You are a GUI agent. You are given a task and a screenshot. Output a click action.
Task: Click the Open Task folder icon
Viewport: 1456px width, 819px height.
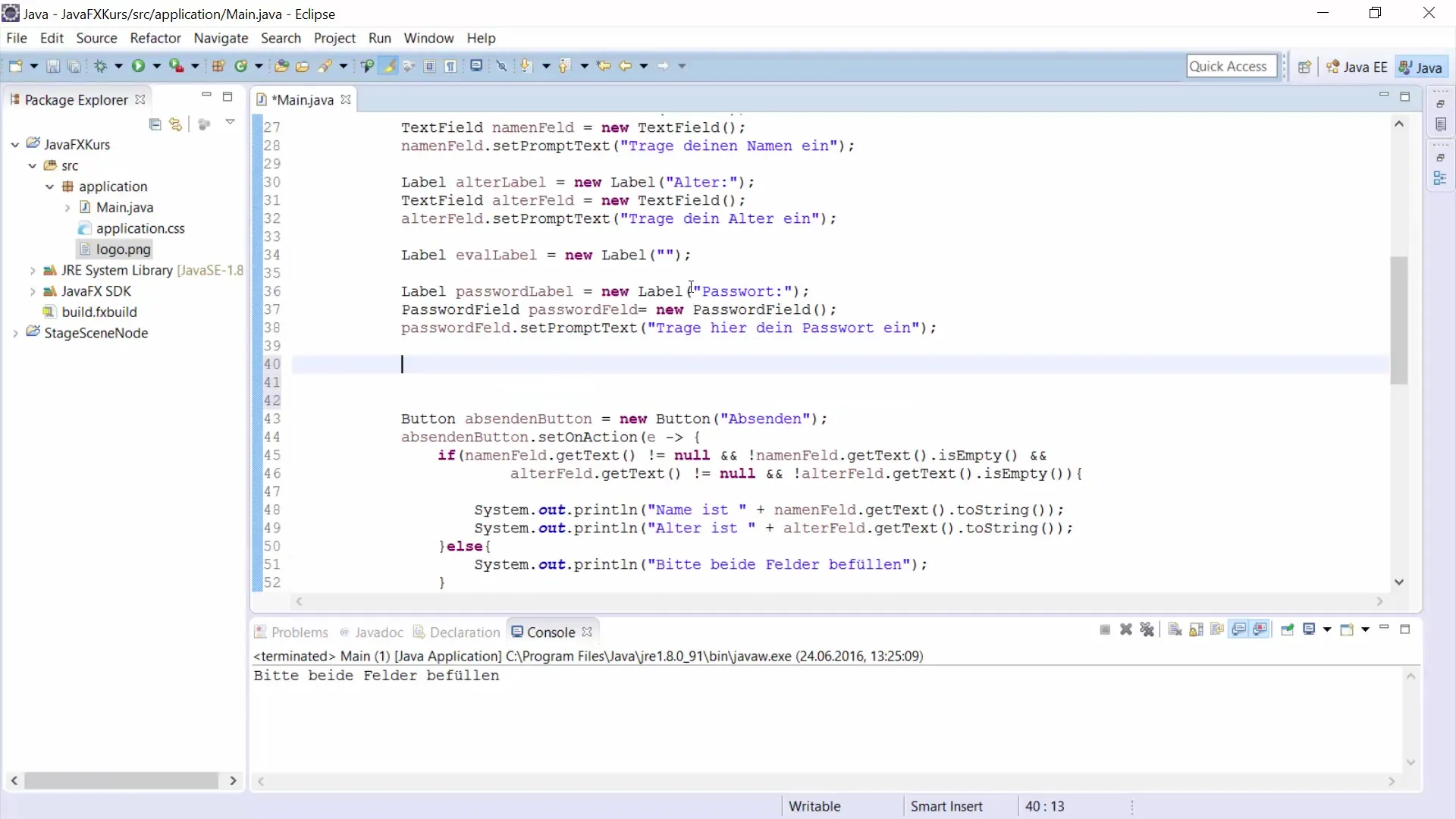tap(302, 66)
